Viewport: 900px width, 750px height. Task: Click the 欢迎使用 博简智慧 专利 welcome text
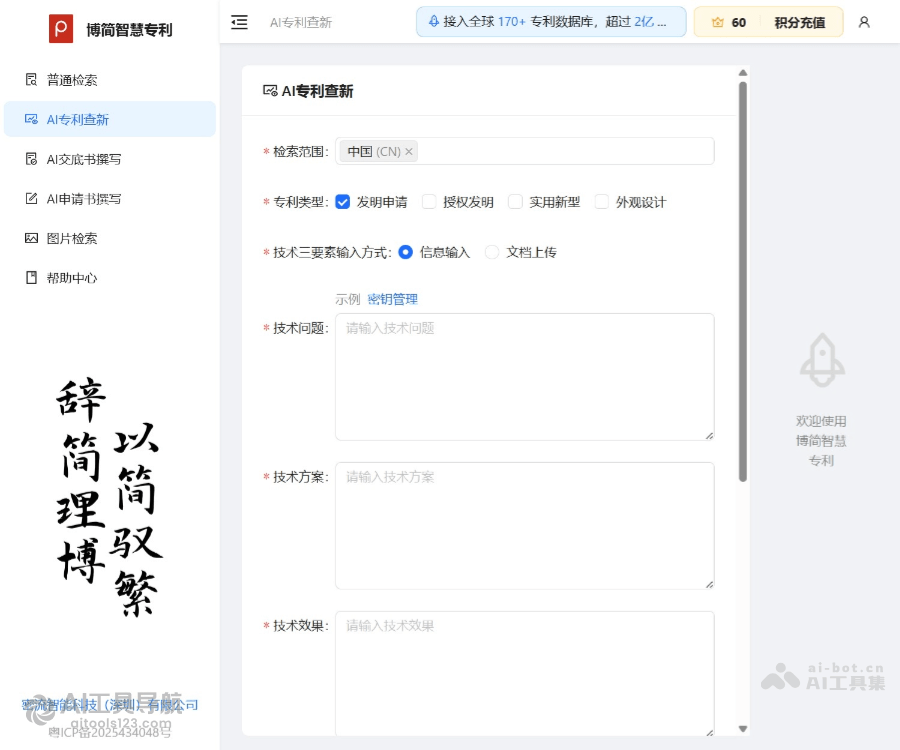click(x=821, y=440)
